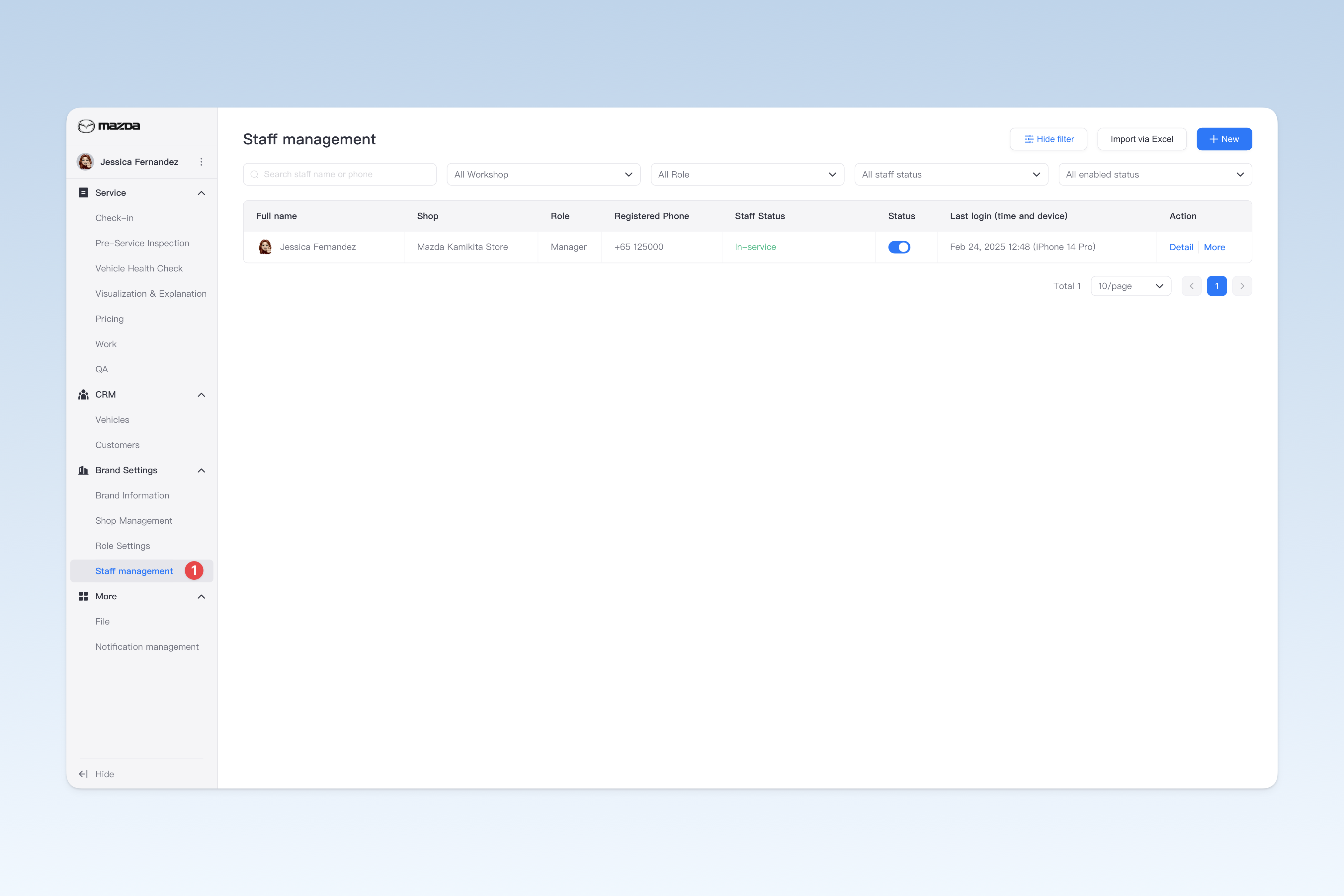Go to the previous page arrow
The height and width of the screenshot is (896, 1344).
tap(1191, 286)
